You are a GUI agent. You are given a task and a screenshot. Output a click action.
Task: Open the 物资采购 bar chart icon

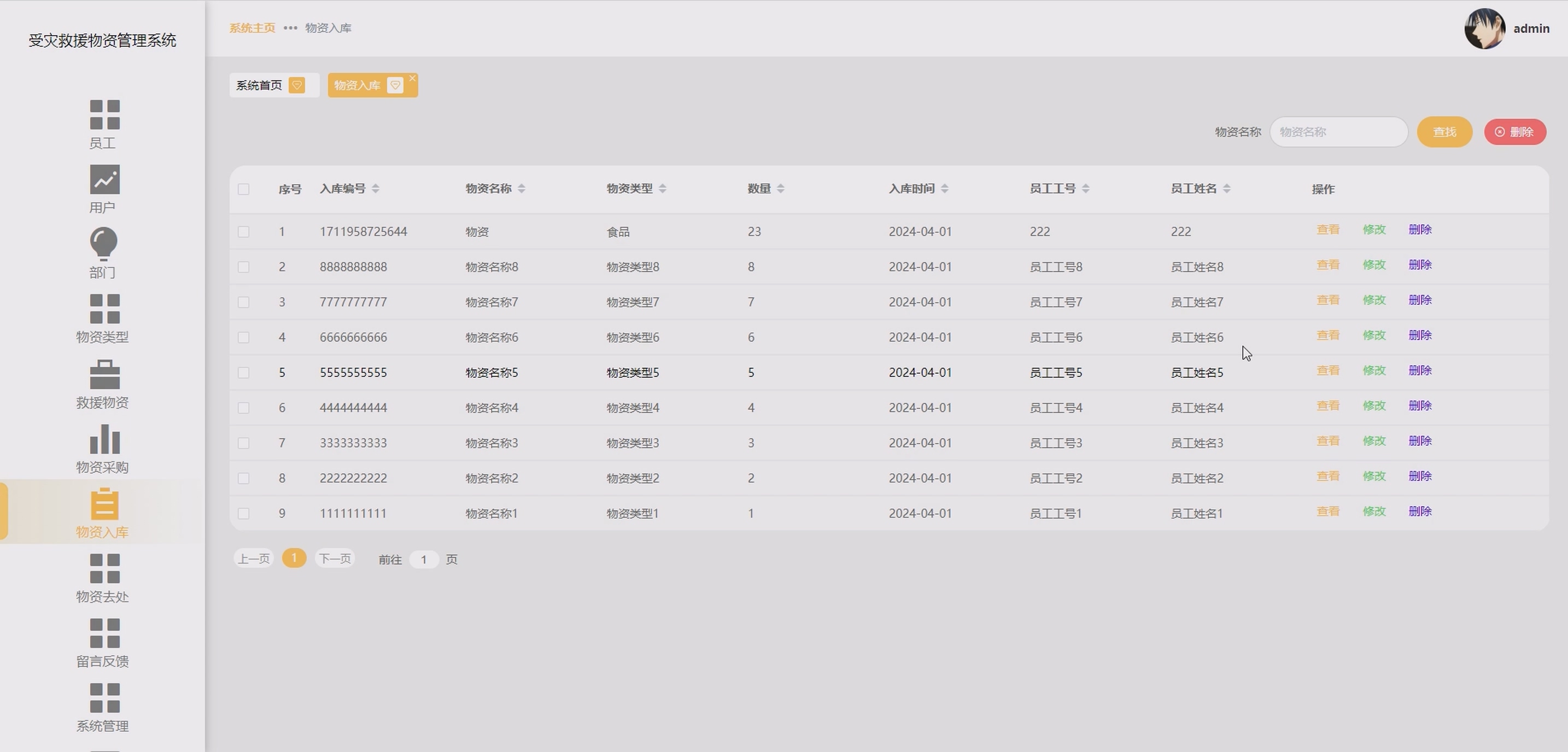(104, 439)
